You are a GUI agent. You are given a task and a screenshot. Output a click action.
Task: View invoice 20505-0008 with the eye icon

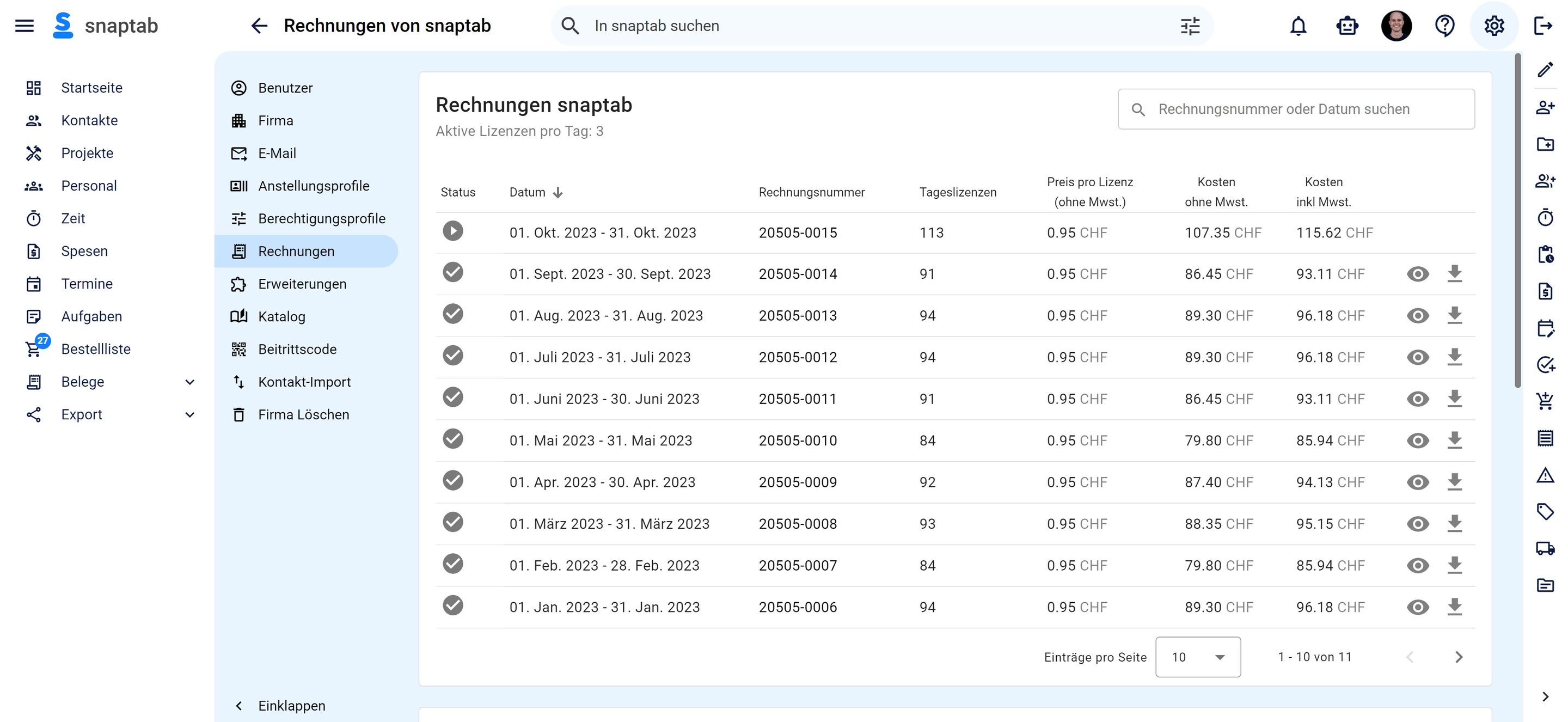click(x=1418, y=524)
